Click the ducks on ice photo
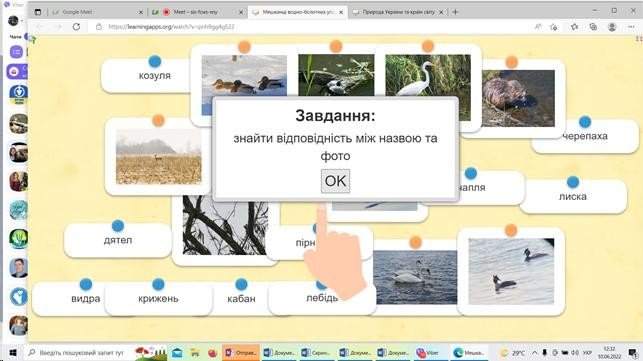This screenshot has height=361, width=643. [244, 75]
